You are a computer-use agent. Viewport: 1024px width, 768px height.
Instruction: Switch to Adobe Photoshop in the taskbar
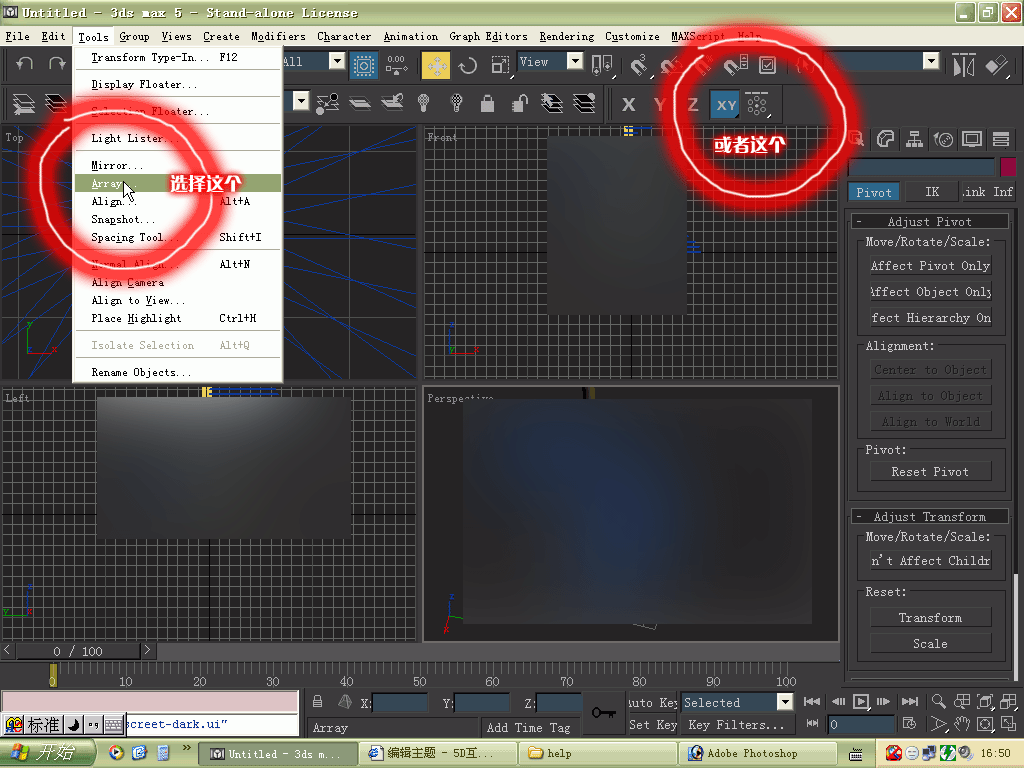click(x=758, y=753)
